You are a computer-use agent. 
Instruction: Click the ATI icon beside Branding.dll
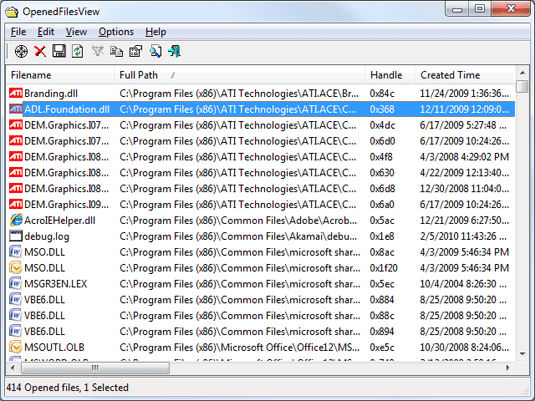click(16, 93)
